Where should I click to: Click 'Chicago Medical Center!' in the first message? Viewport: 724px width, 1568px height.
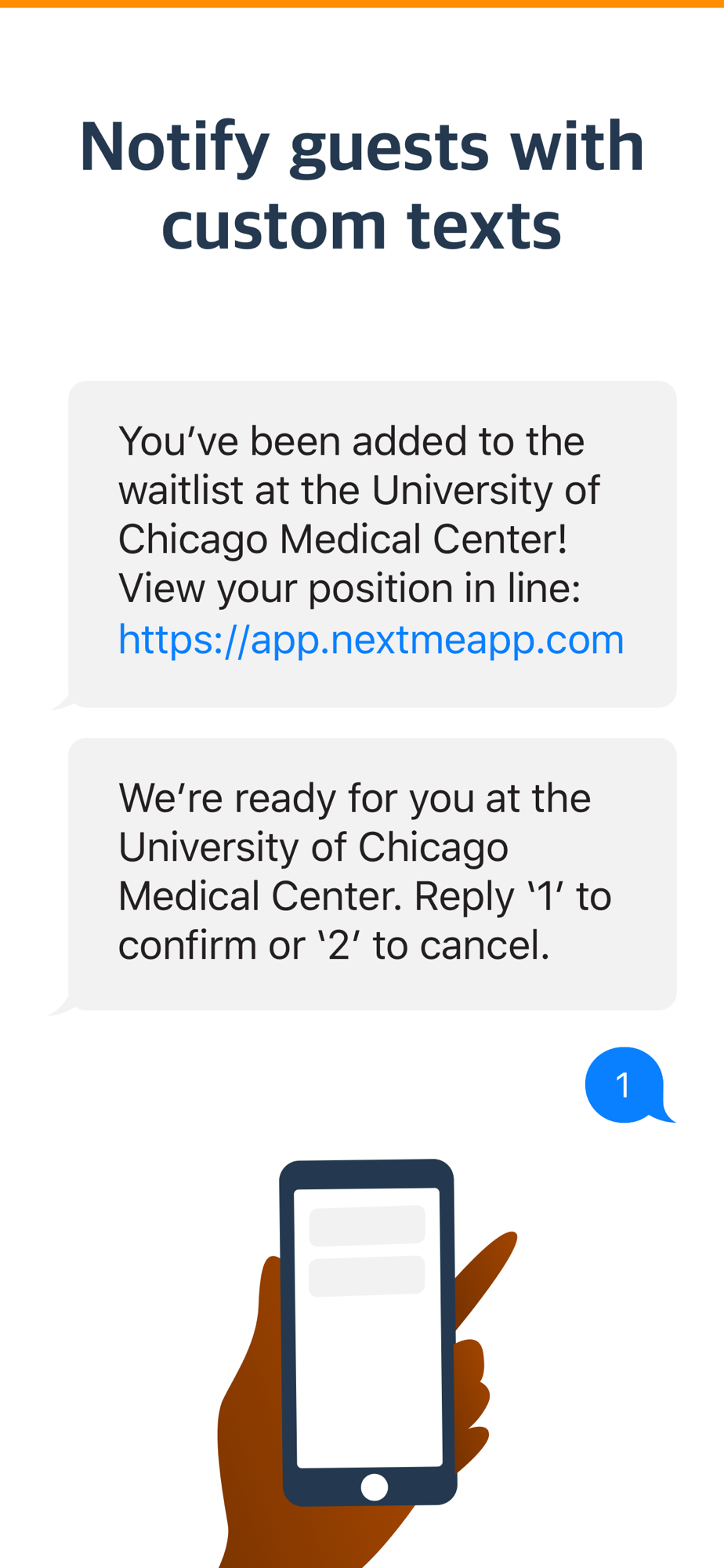pos(342,539)
